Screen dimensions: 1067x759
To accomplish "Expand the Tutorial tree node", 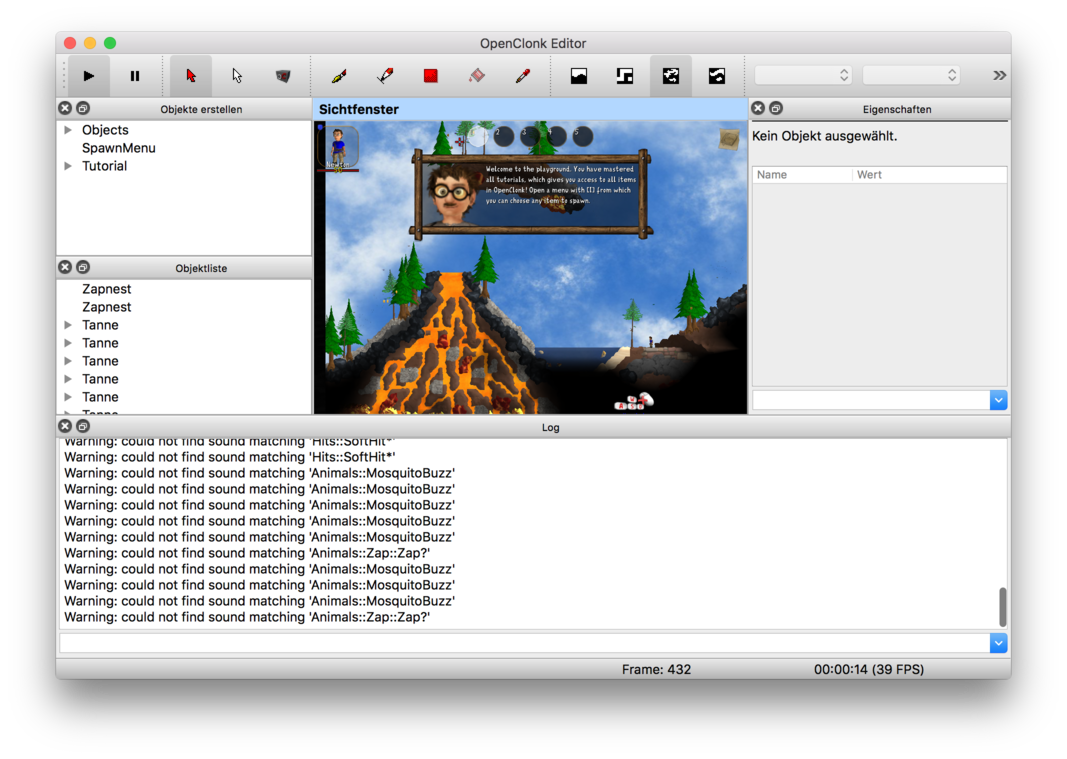I will (68, 166).
